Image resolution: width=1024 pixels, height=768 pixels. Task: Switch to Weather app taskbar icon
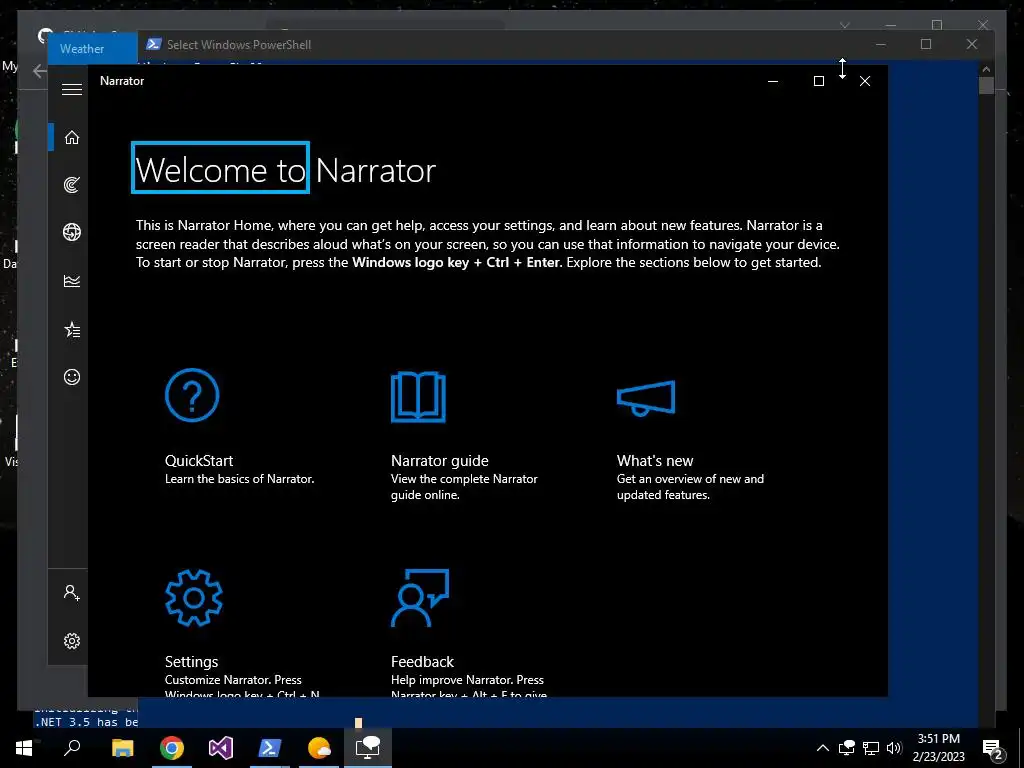pyautogui.click(x=319, y=748)
